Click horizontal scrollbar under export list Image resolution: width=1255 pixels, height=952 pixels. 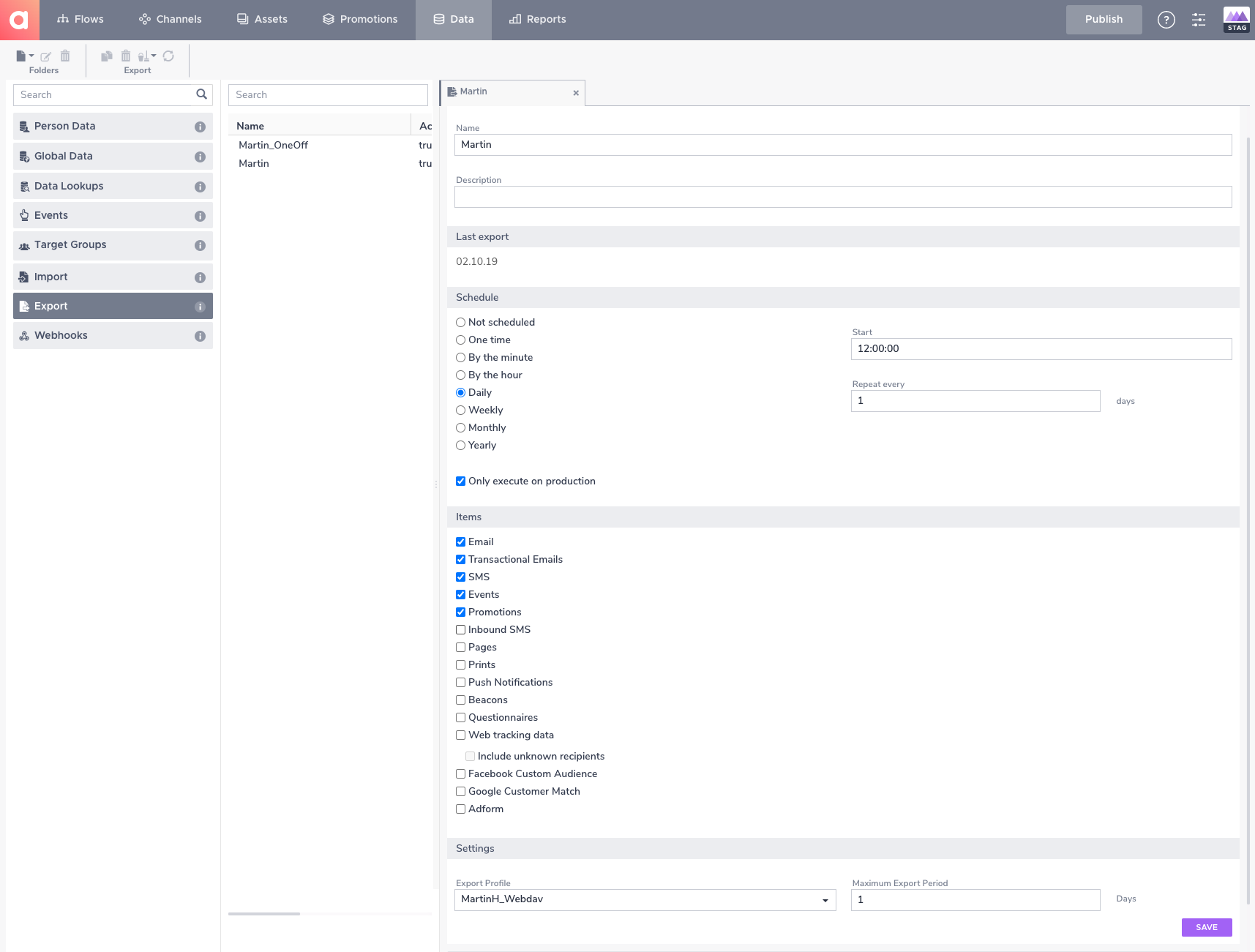(264, 914)
